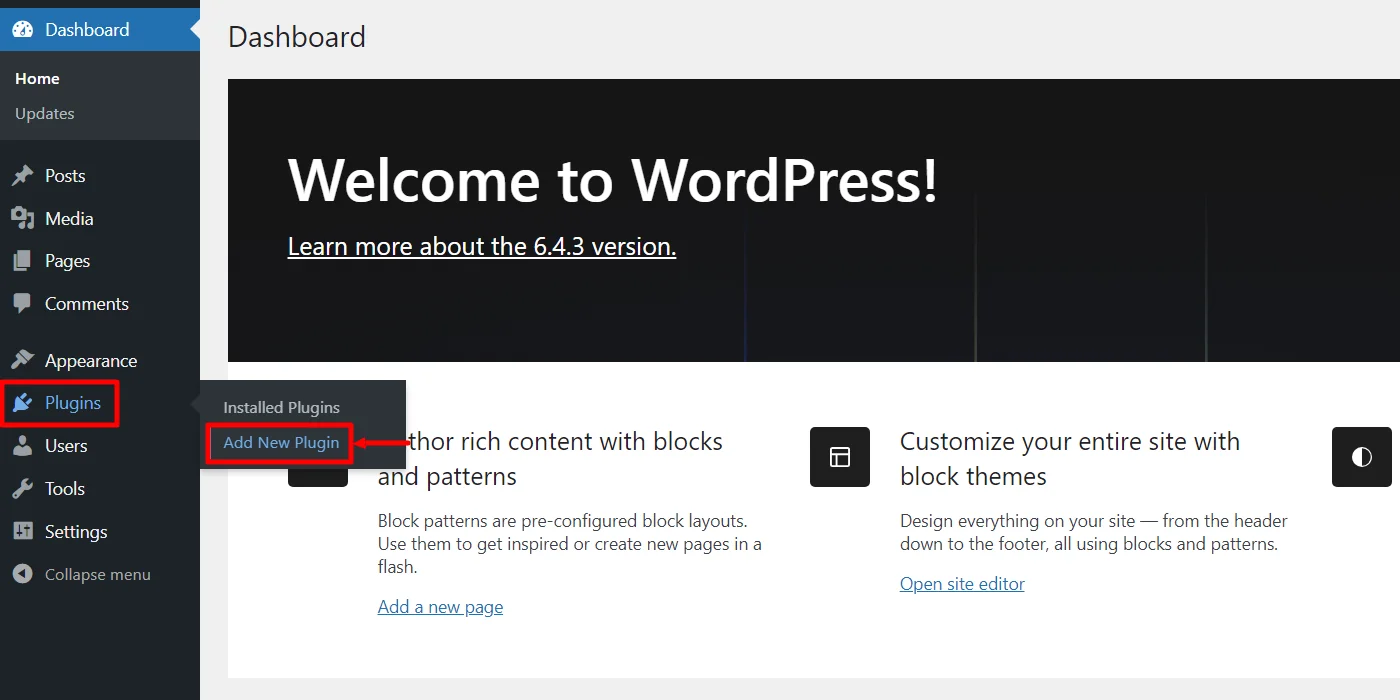Click the Dashboard gauge icon

click(x=22, y=30)
